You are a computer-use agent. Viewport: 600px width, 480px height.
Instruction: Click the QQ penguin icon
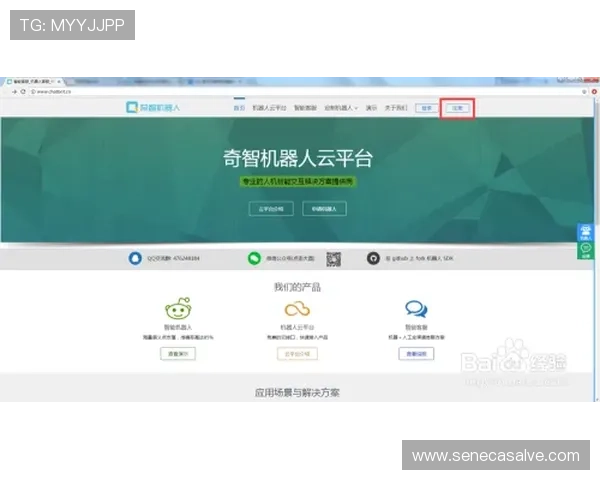tap(135, 258)
